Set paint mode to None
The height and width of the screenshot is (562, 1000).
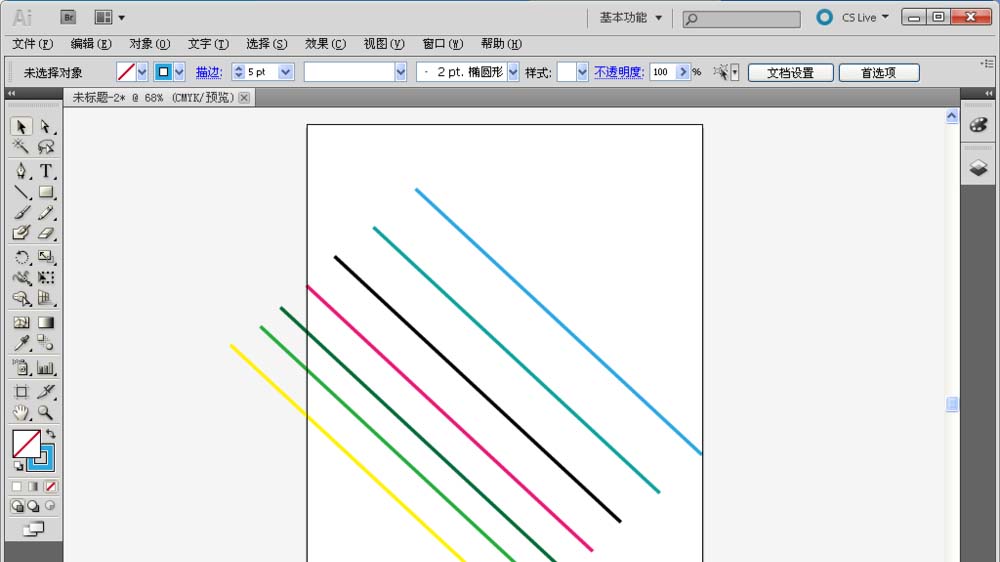coord(50,487)
